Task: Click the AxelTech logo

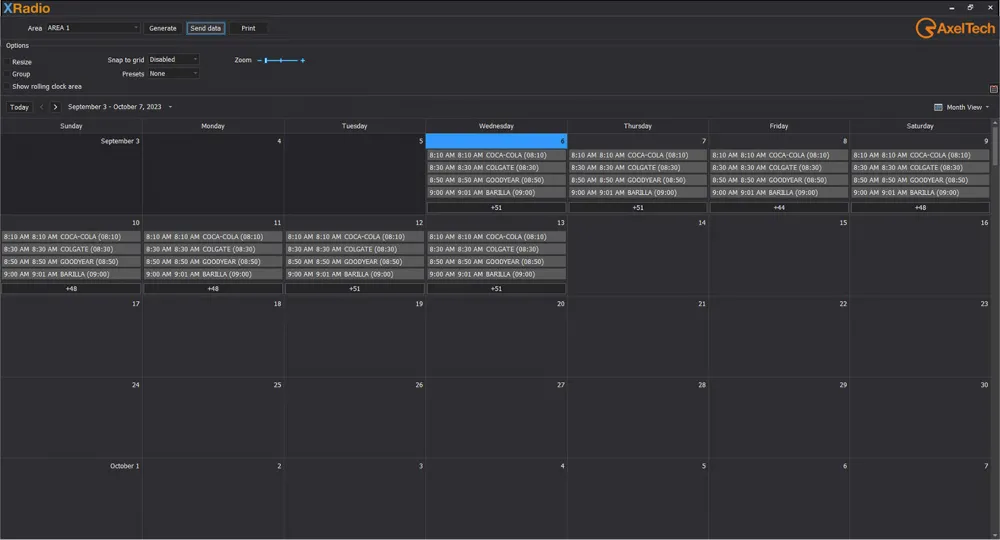Action: 955,29
